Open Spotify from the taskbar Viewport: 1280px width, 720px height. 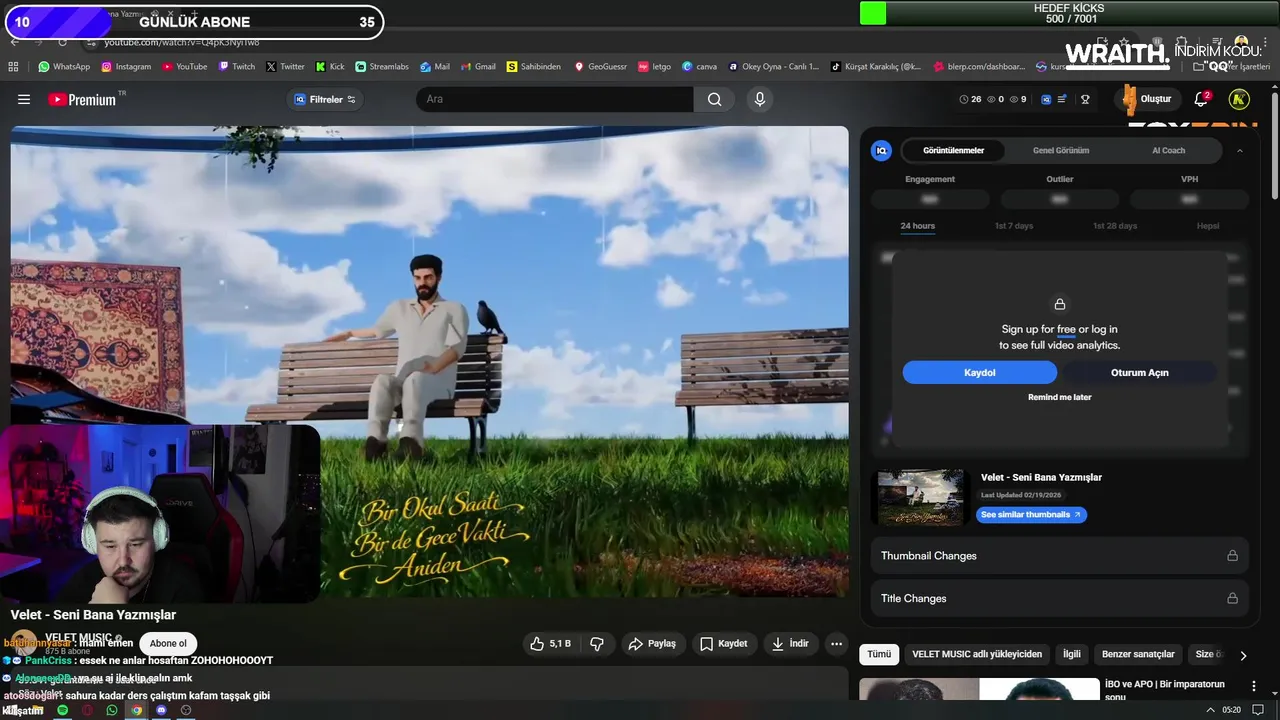click(62, 710)
